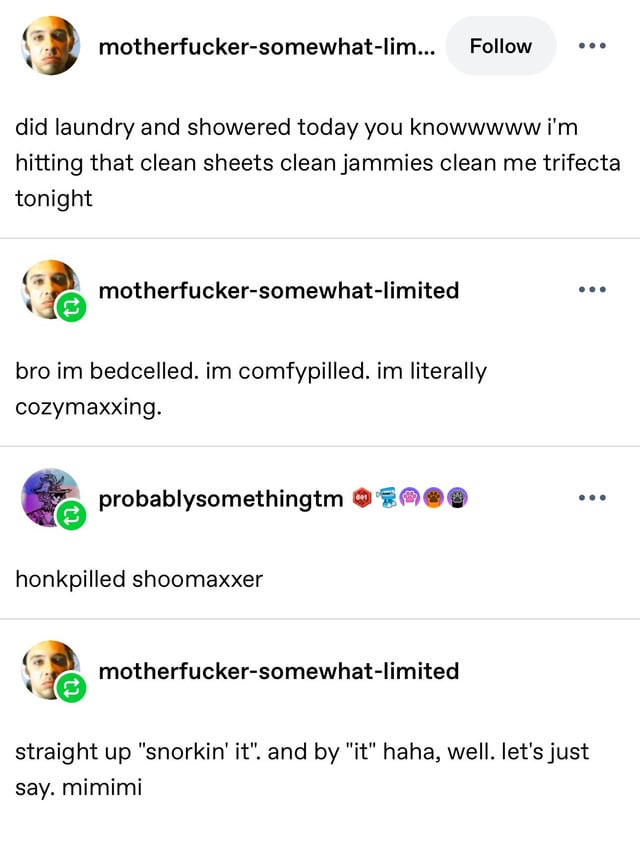Click the orange paw badge
Viewport: 640px width, 851px height.
(x=434, y=497)
